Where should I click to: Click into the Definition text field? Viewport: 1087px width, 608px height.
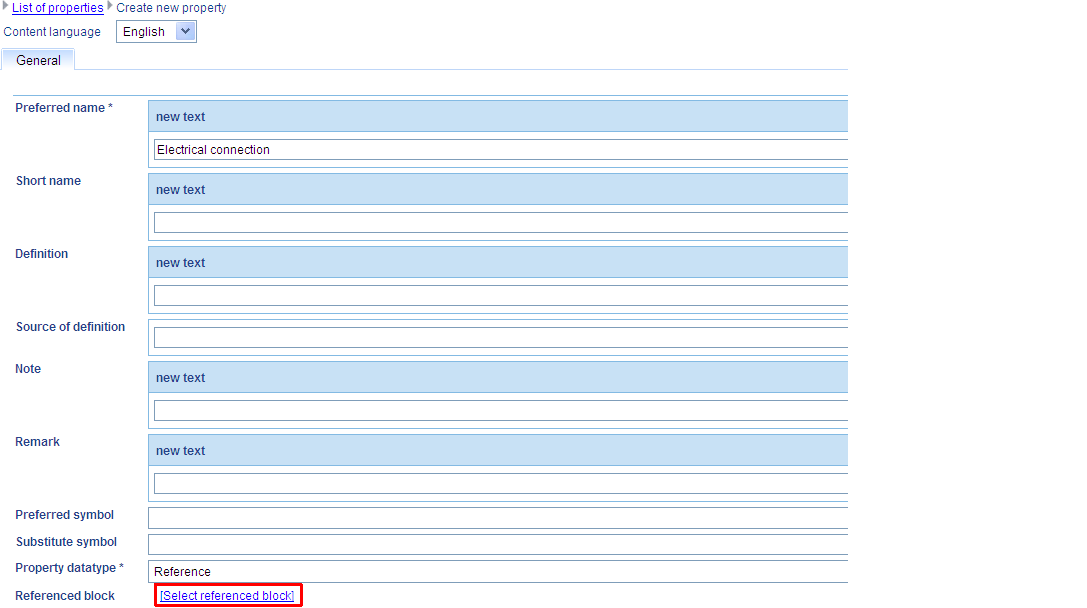500,296
